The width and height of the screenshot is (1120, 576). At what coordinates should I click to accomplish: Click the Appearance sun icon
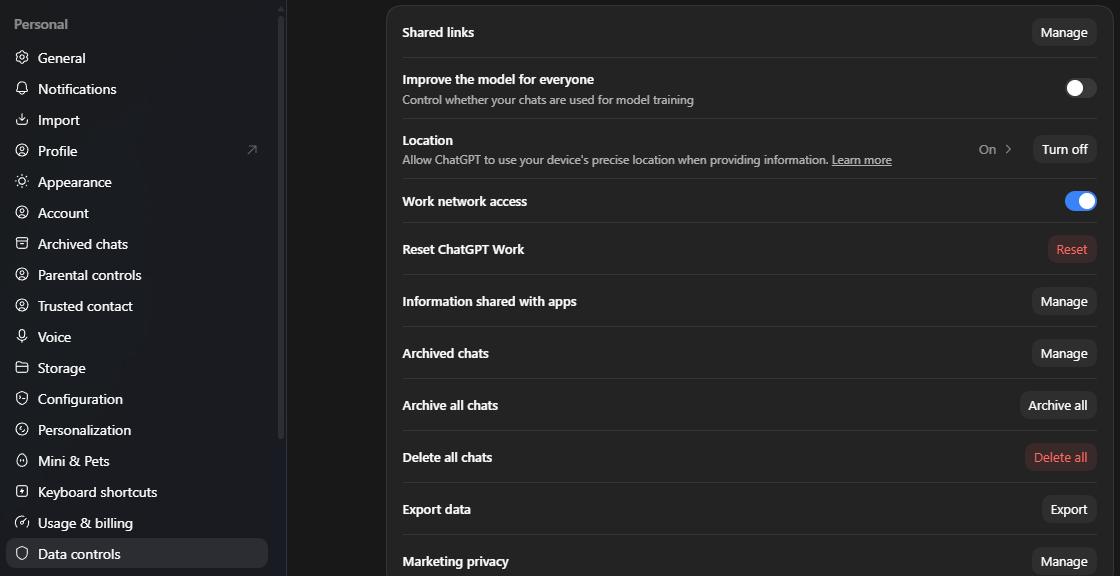(x=22, y=182)
